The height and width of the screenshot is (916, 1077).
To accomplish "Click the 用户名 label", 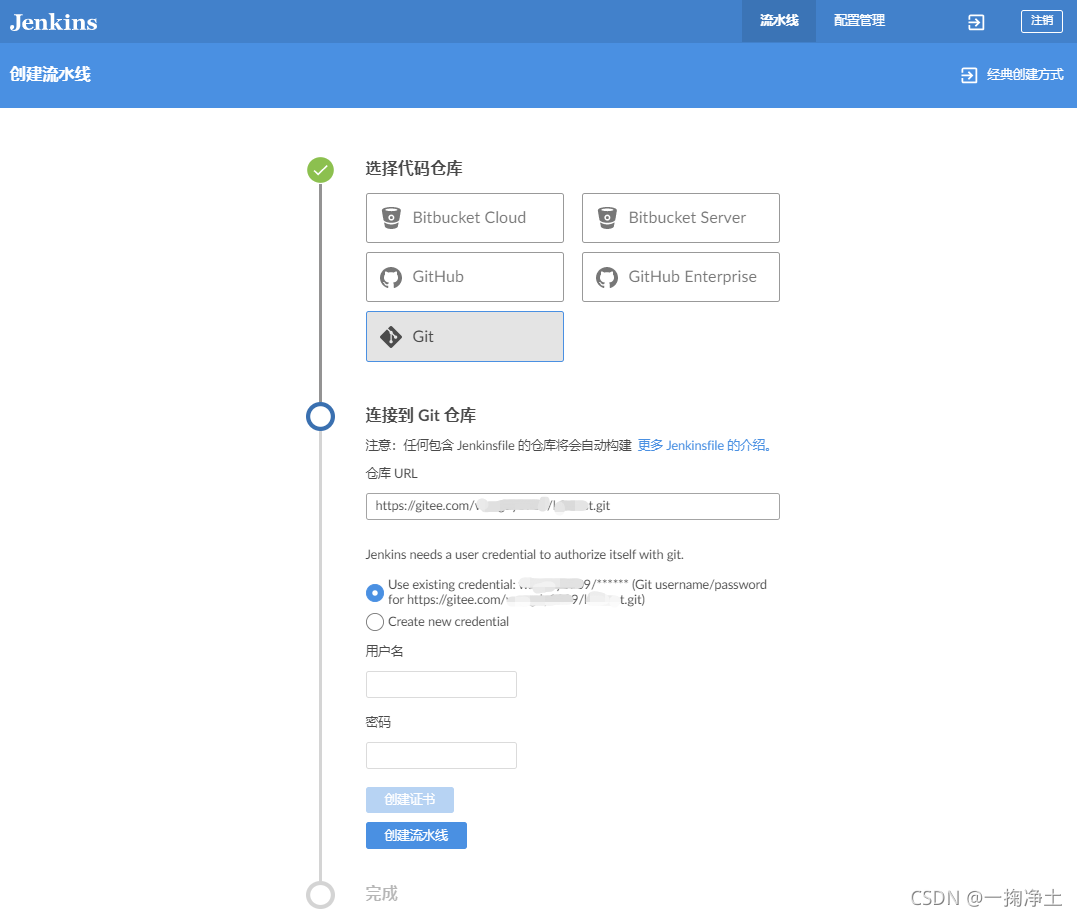I will pyautogui.click(x=384, y=651).
